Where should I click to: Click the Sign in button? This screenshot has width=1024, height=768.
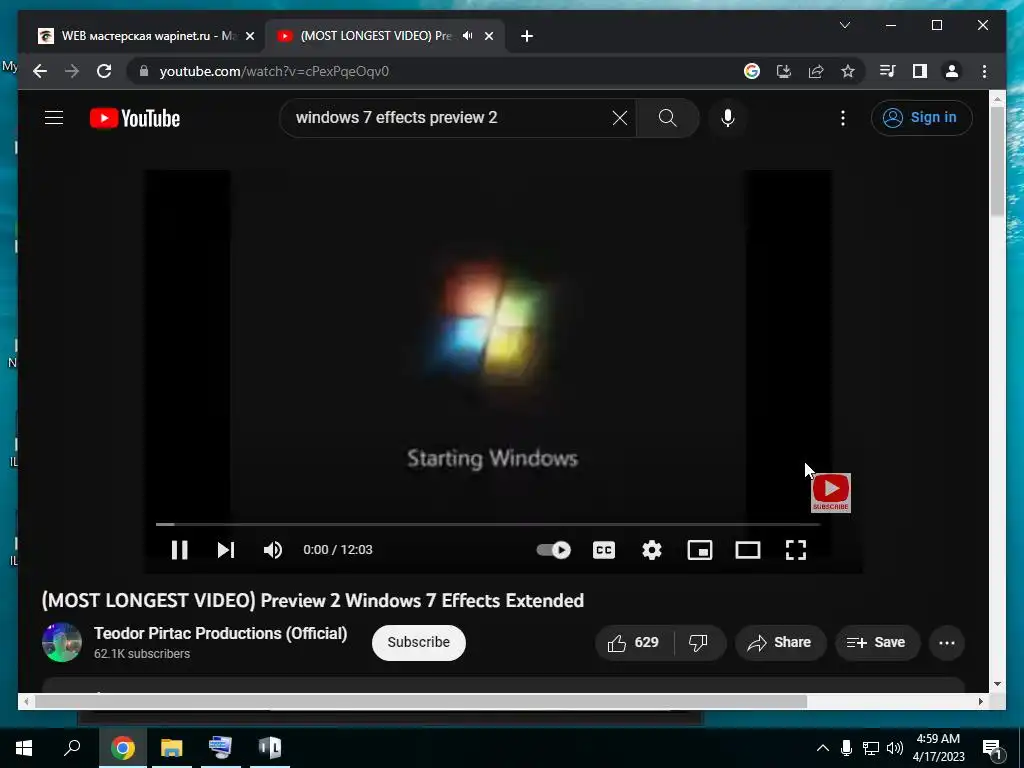pos(921,118)
